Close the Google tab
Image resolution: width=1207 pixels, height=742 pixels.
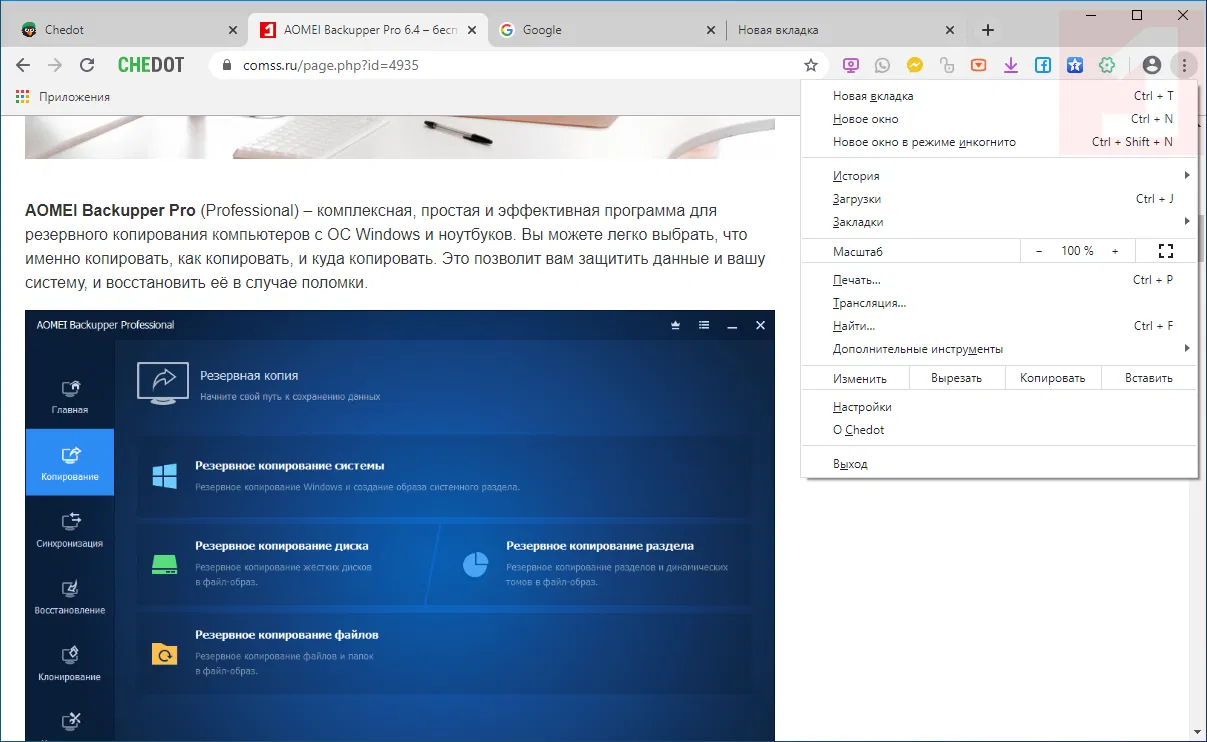pos(711,30)
